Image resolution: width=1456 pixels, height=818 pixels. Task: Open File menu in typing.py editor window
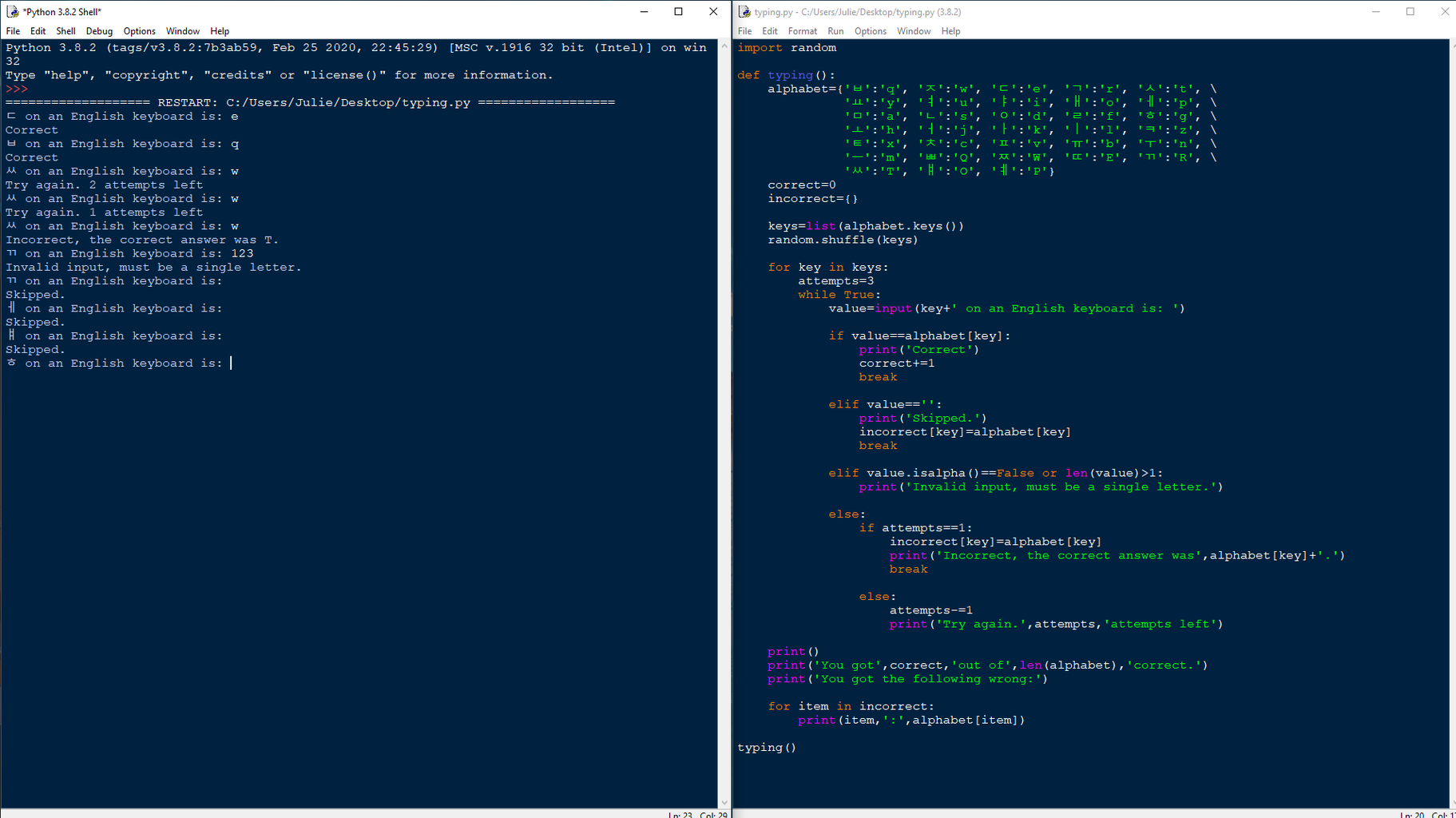coord(744,31)
